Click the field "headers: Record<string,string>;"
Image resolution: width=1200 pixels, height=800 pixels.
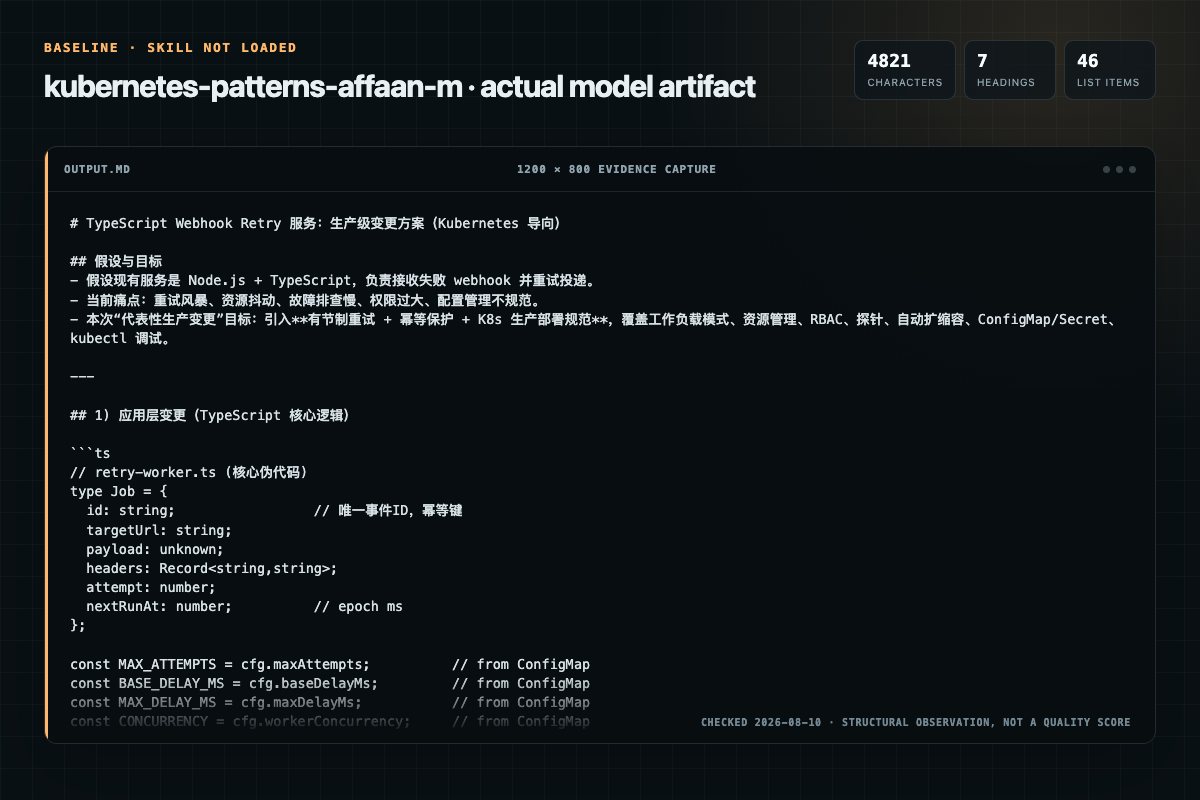(x=212, y=568)
